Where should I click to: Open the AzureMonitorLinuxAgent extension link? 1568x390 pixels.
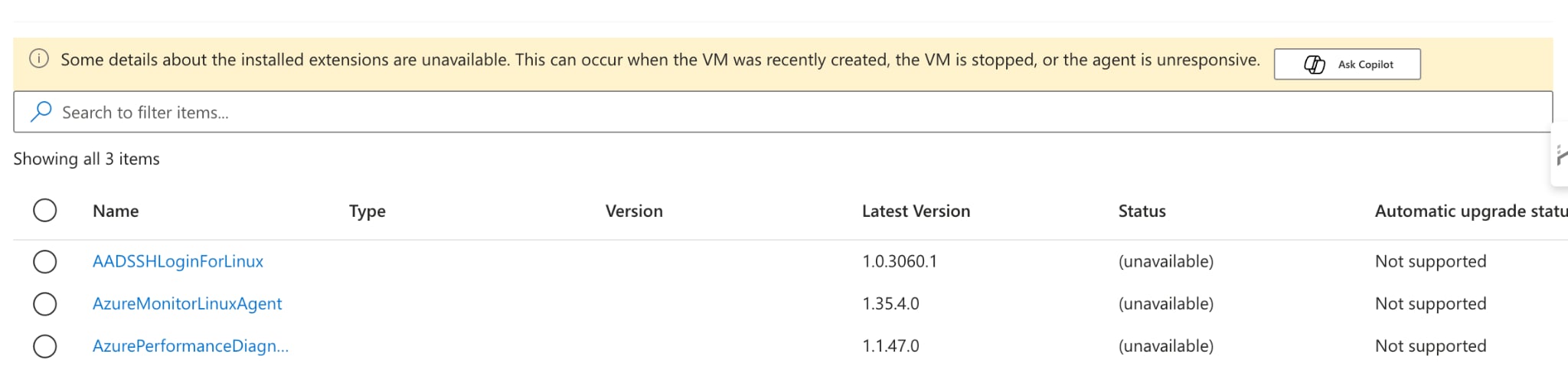(x=187, y=303)
